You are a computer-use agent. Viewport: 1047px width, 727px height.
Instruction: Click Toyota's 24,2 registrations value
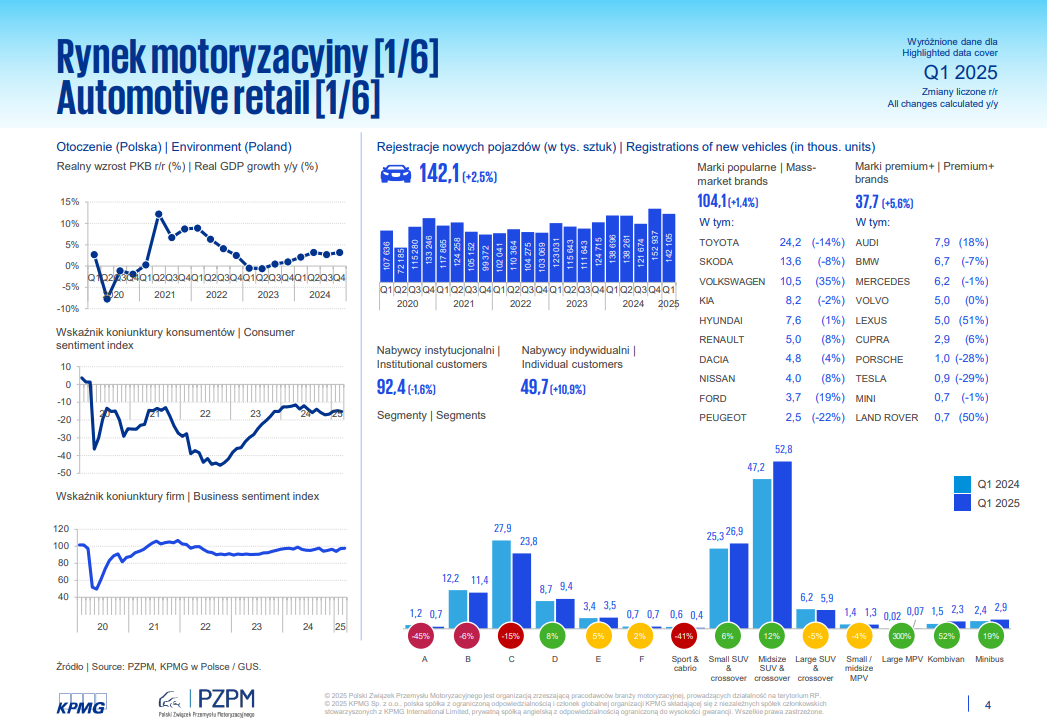tap(790, 242)
